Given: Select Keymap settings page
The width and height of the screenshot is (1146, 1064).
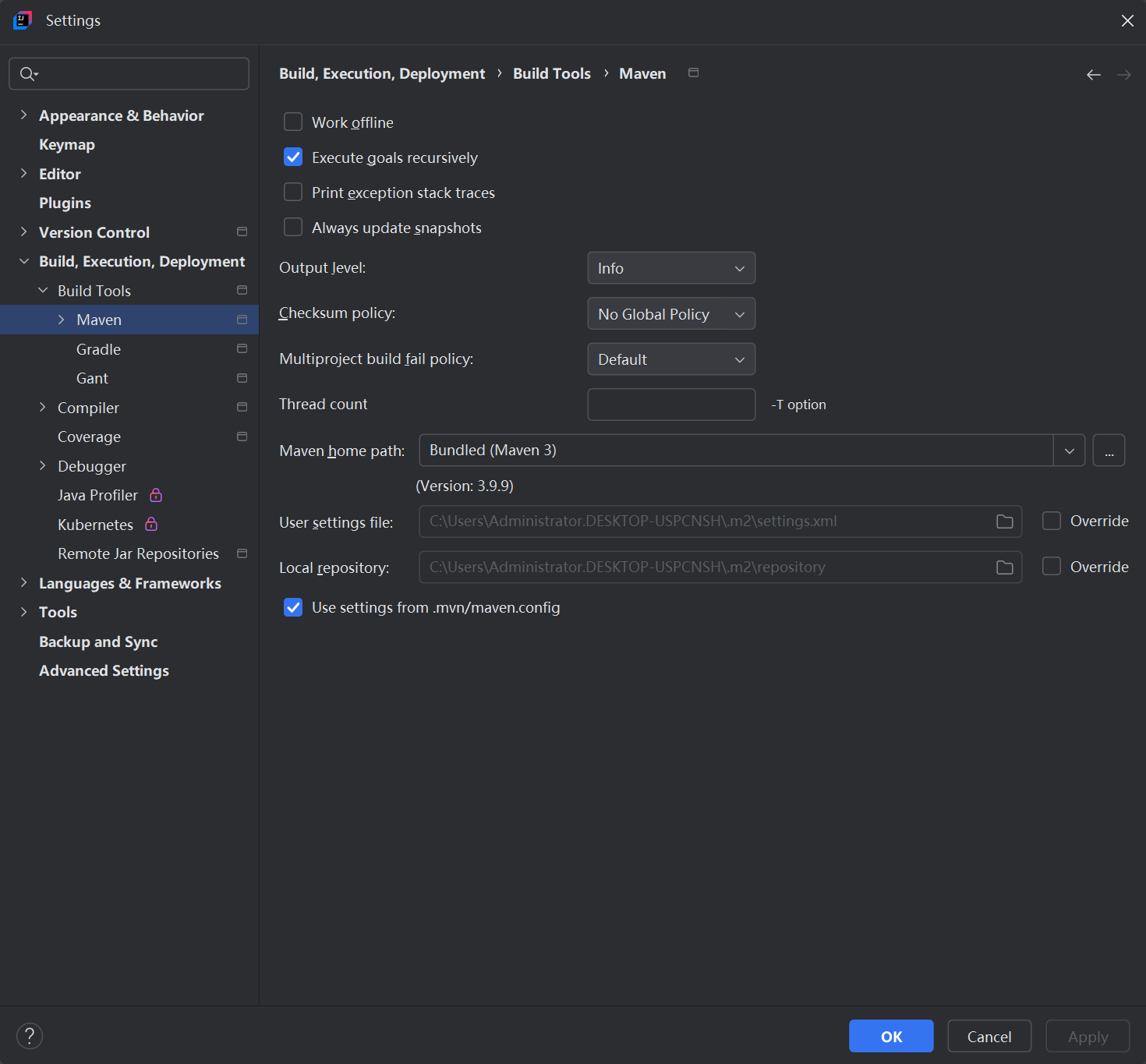Looking at the screenshot, I should tap(67, 144).
